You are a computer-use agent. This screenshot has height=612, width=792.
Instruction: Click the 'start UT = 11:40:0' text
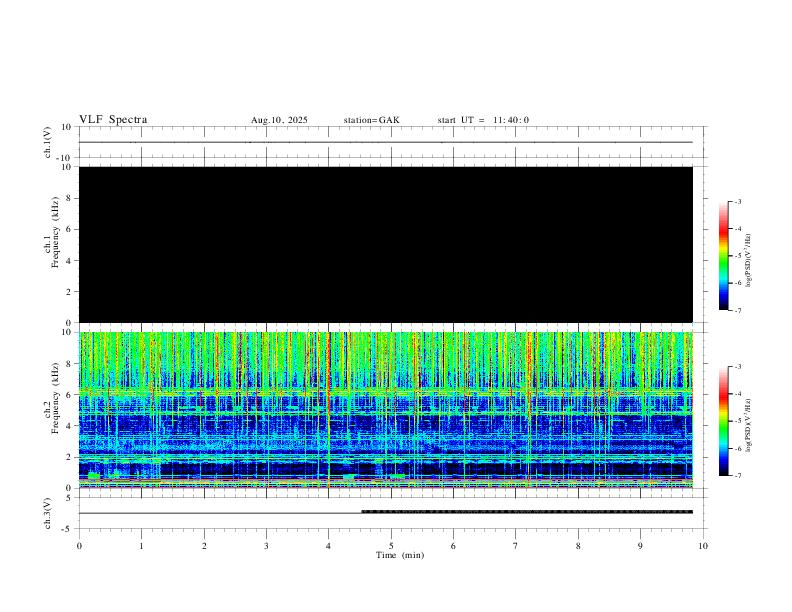tap(483, 120)
